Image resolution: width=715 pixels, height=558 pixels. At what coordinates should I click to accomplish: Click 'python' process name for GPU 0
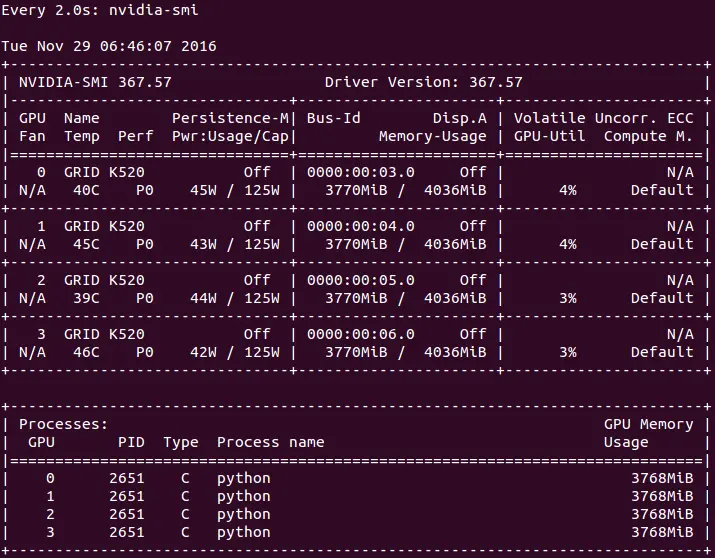pos(244,479)
